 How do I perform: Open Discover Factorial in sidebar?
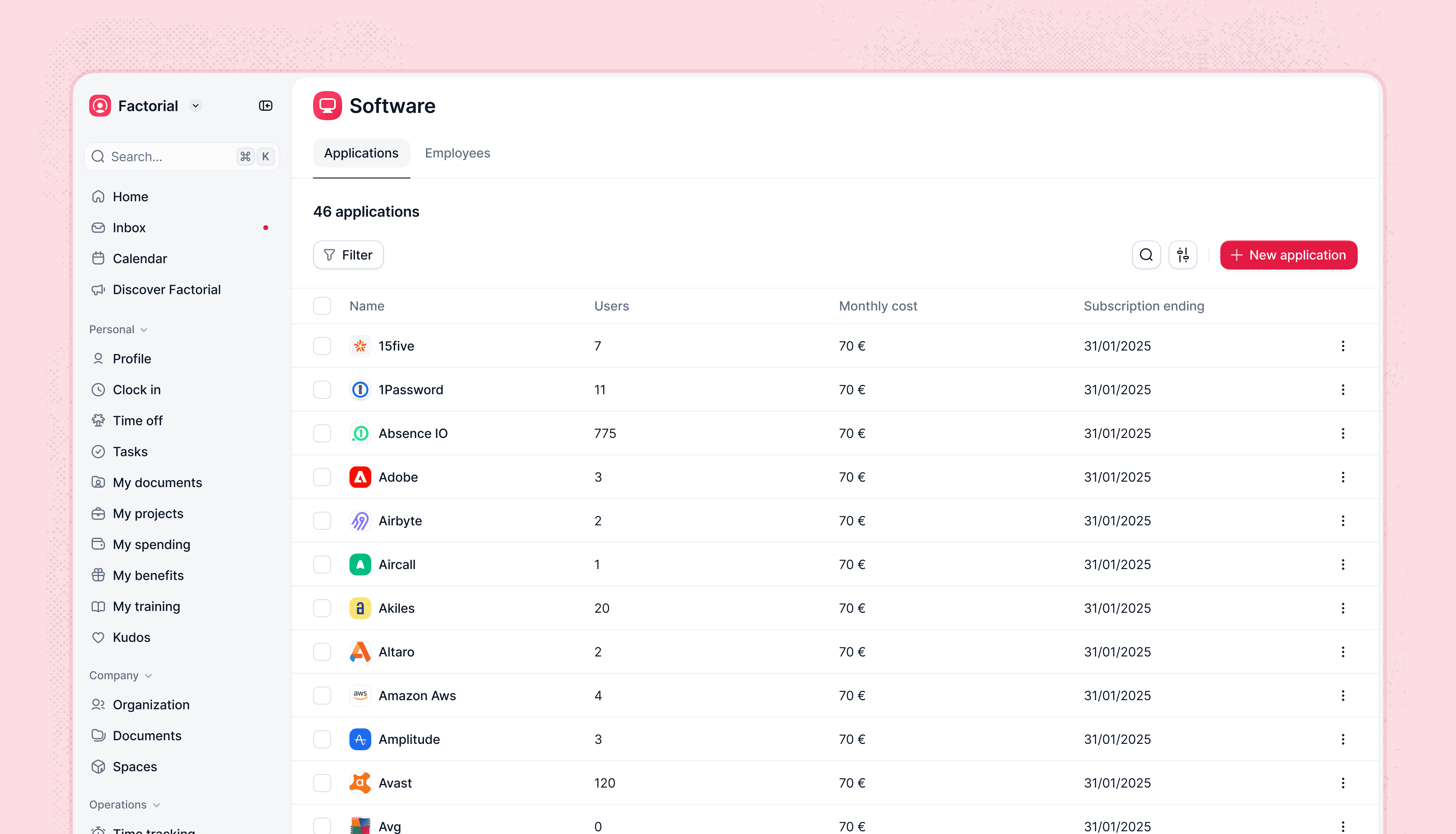click(x=181, y=290)
